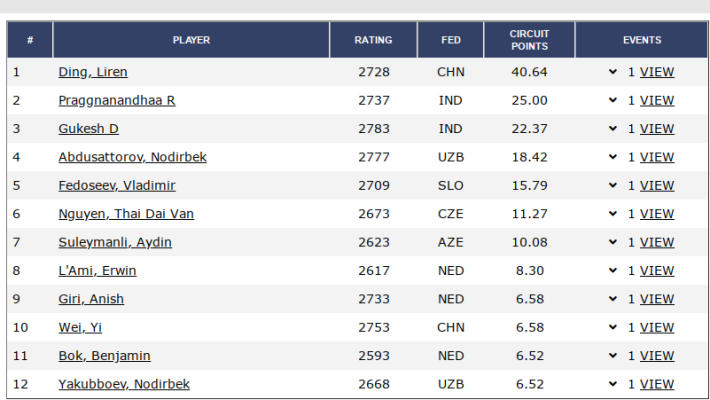Screen dimensions: 710x400
Task: Expand events chevron in Gukesh D row
Action: [x=612, y=129]
